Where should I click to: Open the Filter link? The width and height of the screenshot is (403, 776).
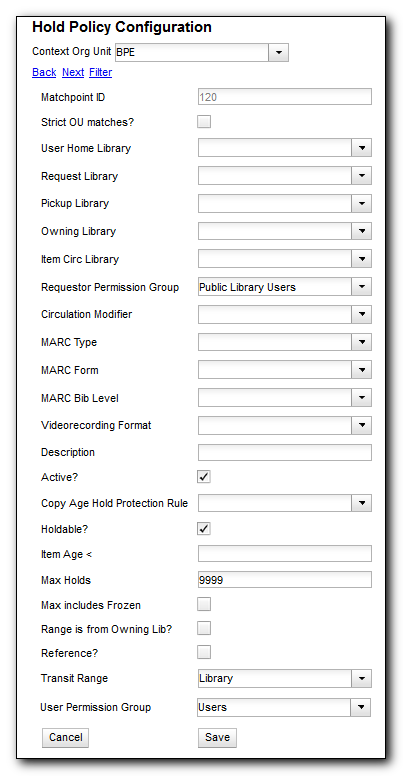101,73
